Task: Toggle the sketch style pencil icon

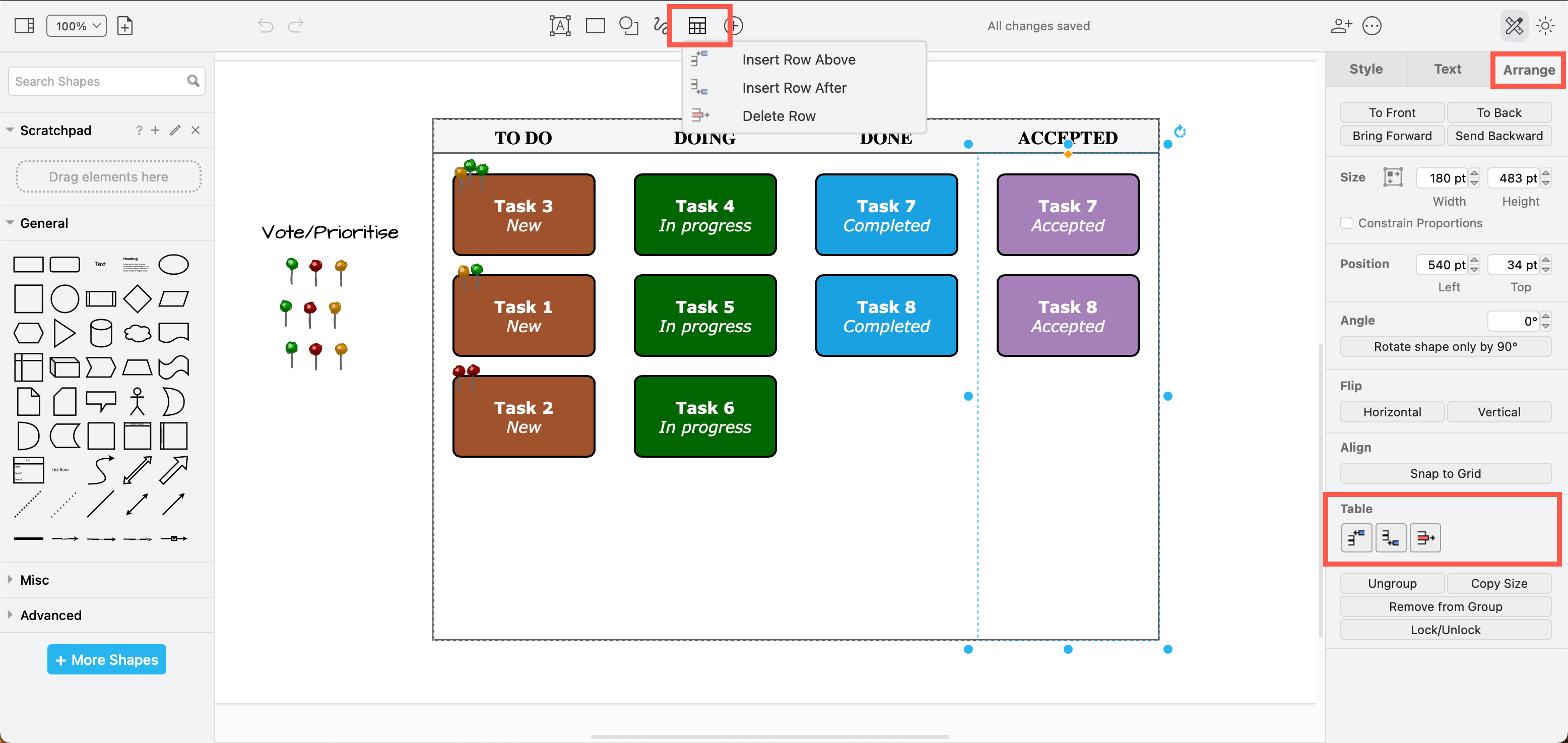Action: pos(1514,26)
